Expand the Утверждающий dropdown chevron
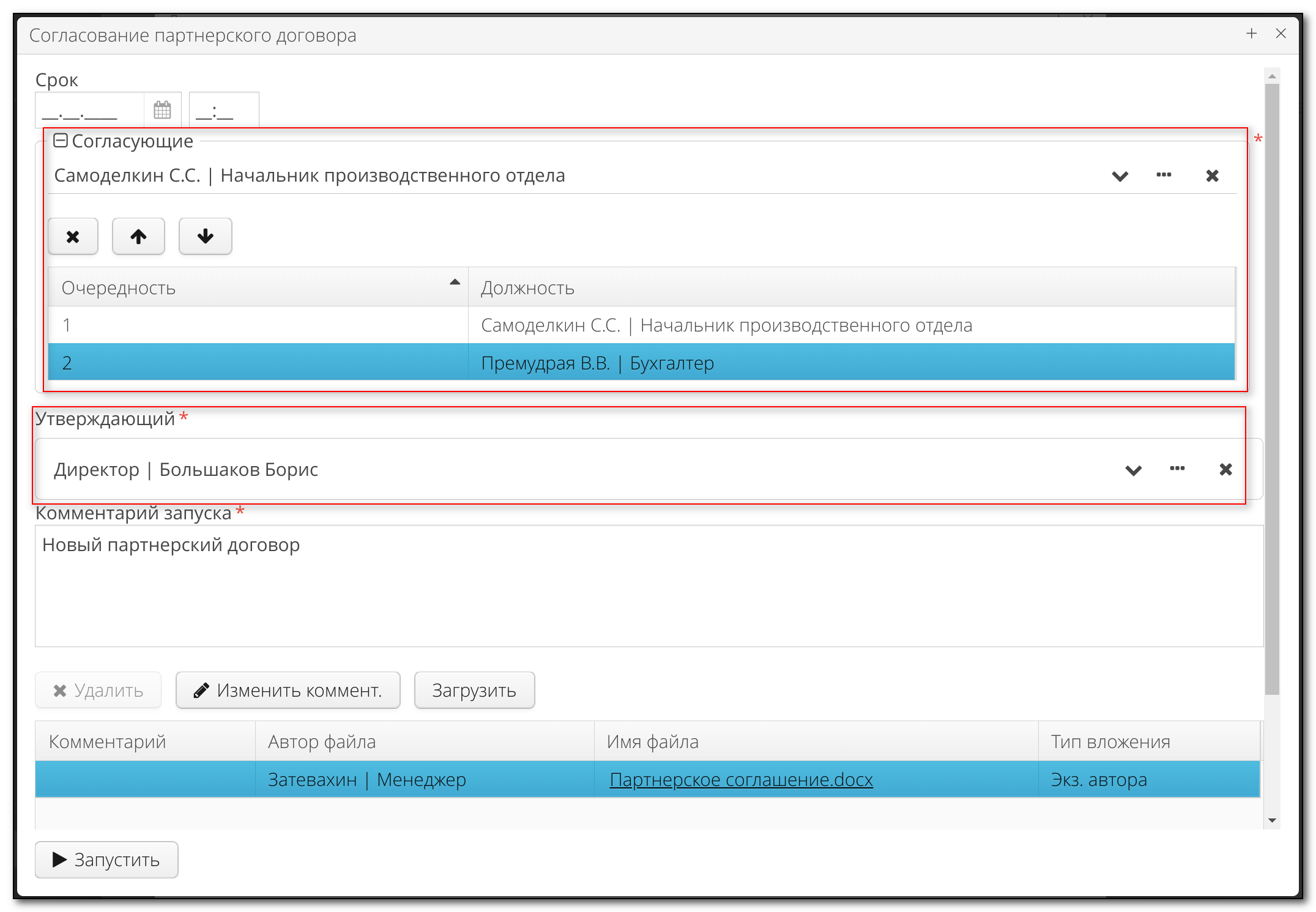Screen dimensions: 1316x912 (1133, 470)
